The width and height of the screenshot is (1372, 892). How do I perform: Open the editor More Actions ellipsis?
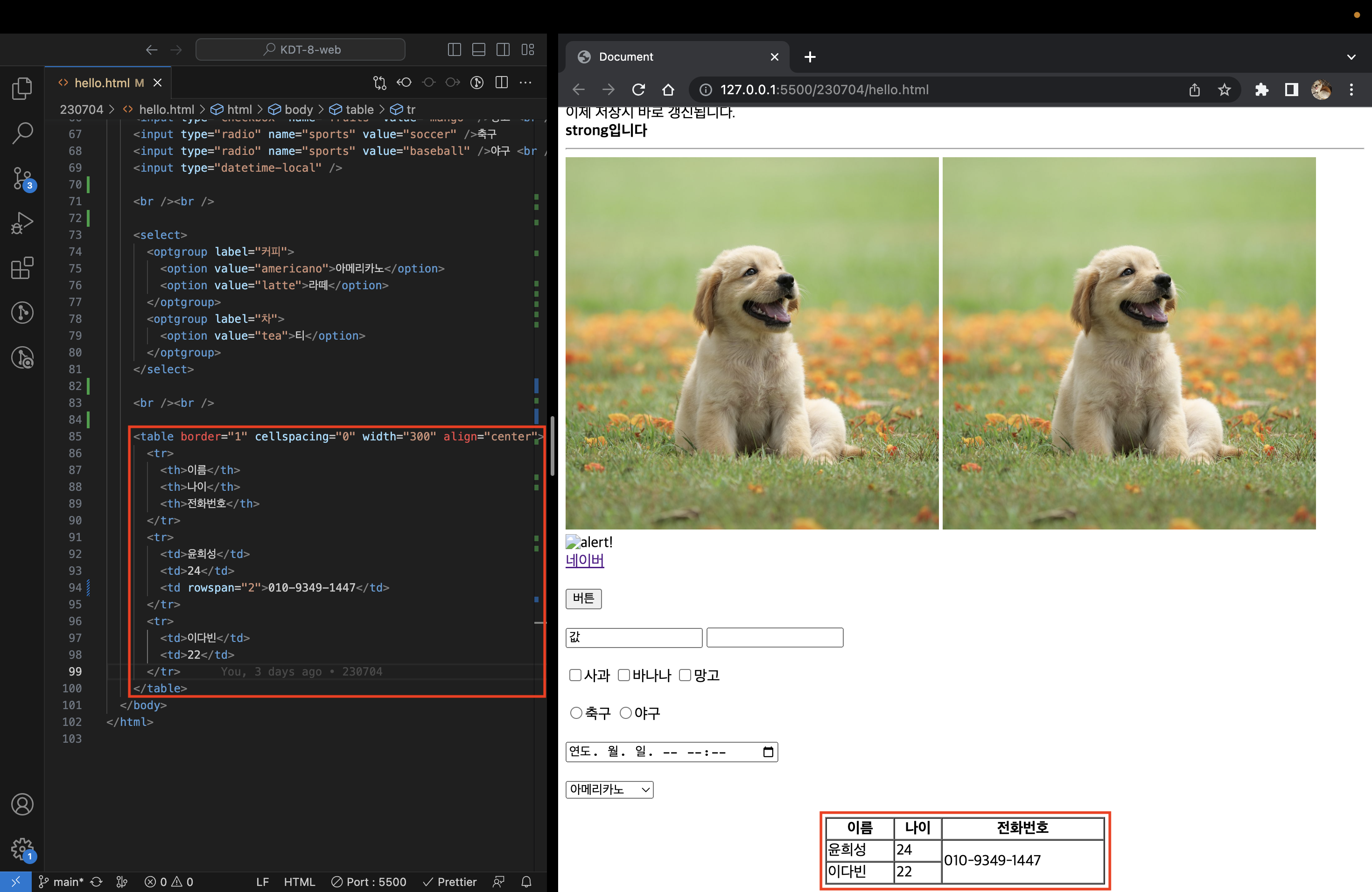pos(525,83)
